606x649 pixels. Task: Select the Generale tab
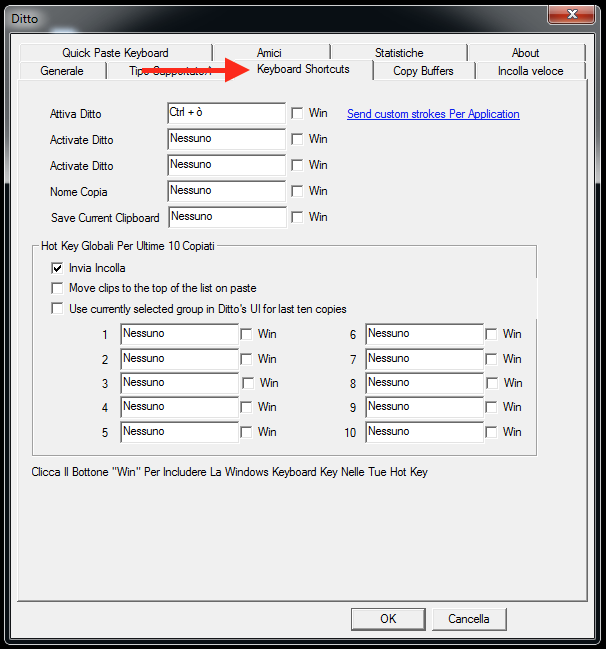point(62,71)
